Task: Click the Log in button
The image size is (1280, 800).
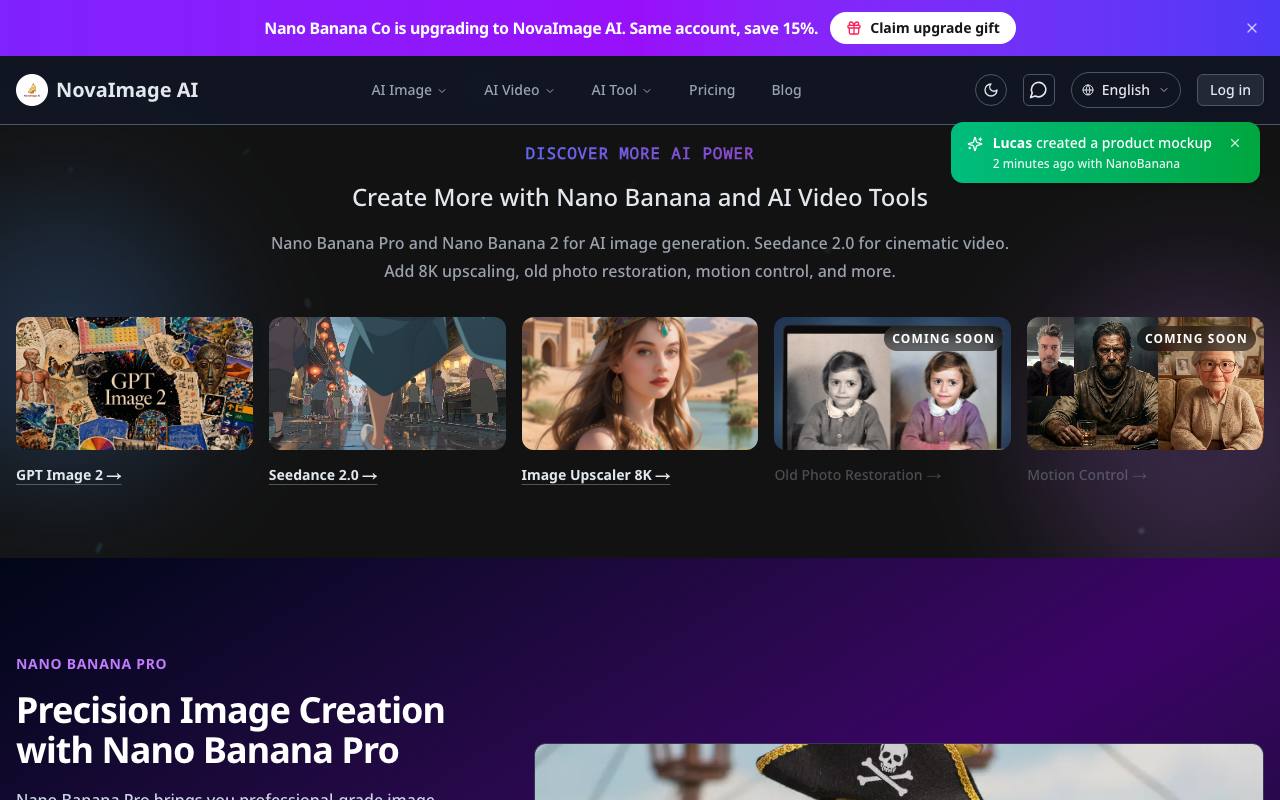Action: (1230, 90)
